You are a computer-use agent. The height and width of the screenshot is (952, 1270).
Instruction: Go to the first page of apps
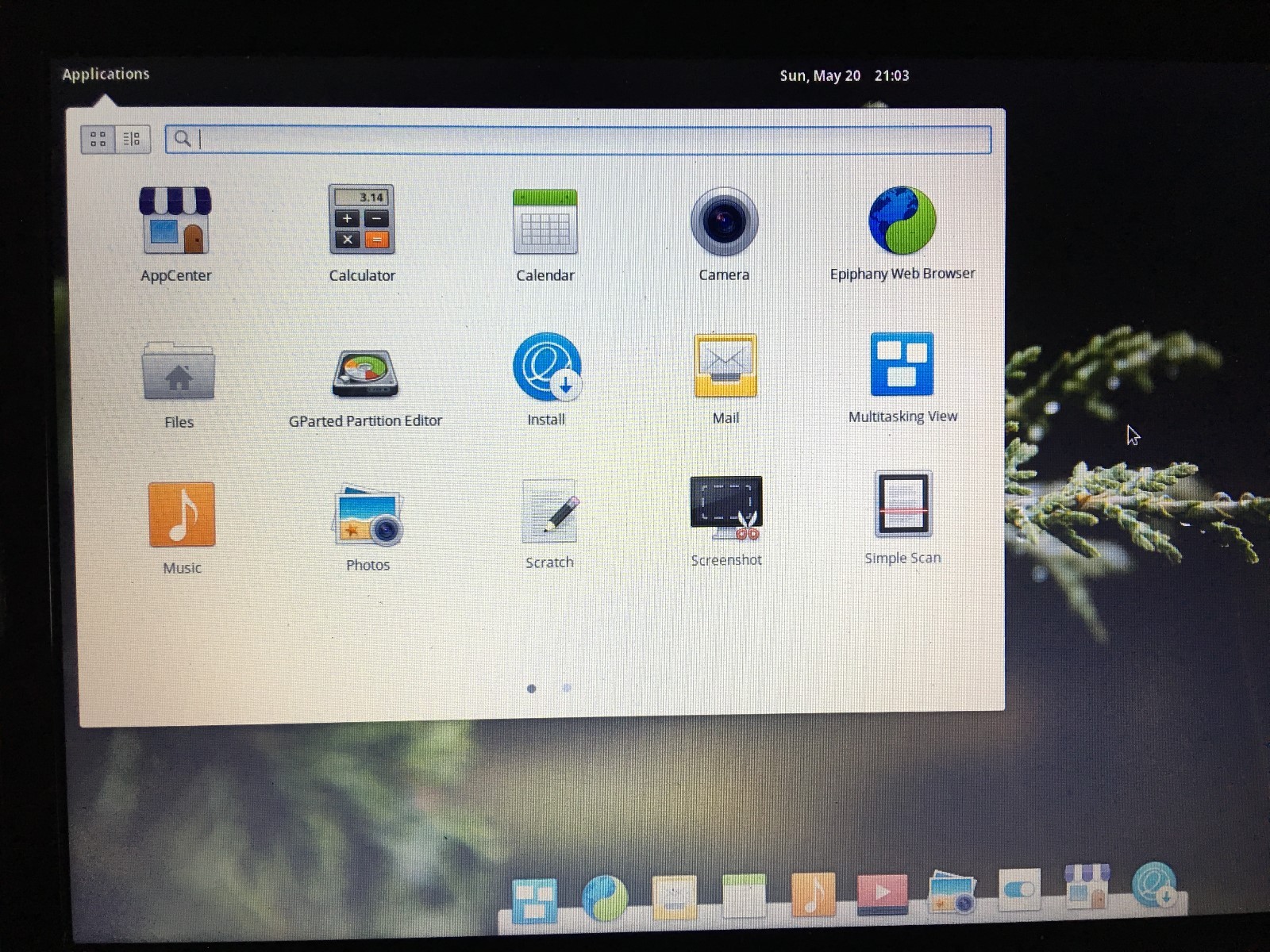coord(532,689)
